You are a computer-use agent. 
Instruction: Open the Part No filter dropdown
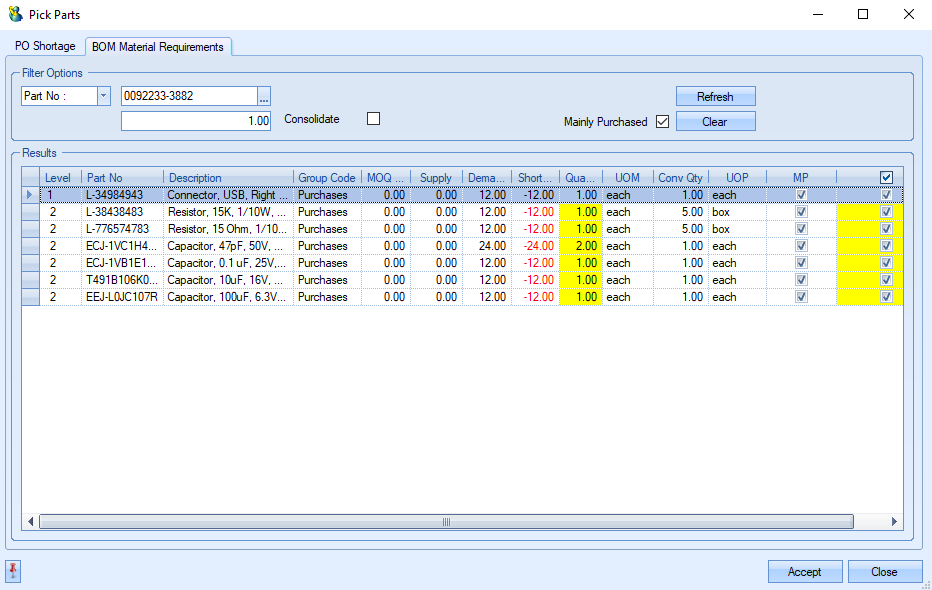(103, 97)
